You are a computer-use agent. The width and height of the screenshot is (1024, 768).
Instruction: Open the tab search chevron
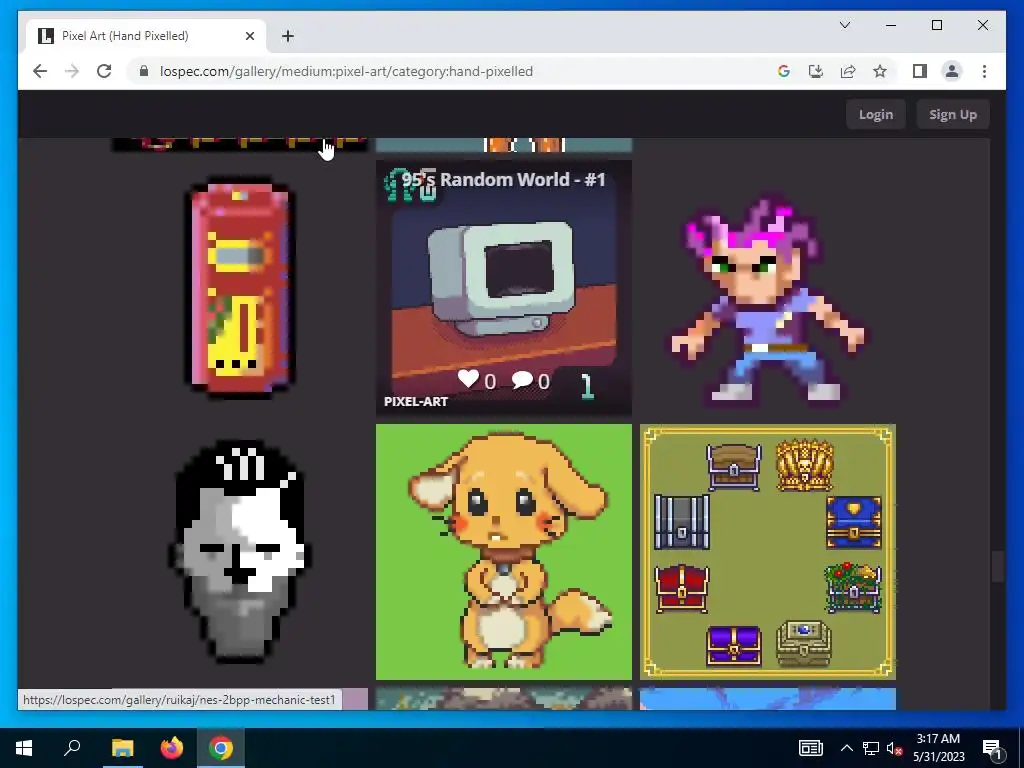coord(844,25)
